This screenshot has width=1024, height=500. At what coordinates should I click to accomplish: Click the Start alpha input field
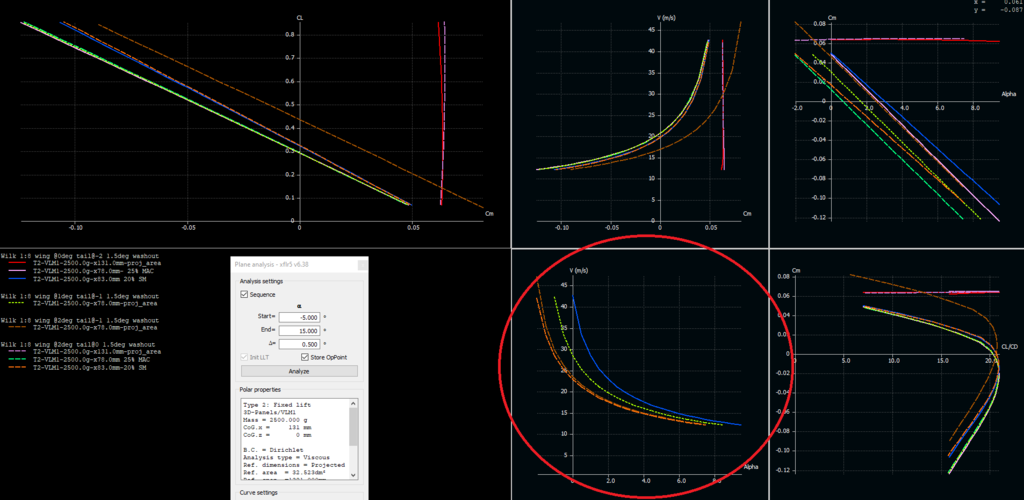(305, 317)
